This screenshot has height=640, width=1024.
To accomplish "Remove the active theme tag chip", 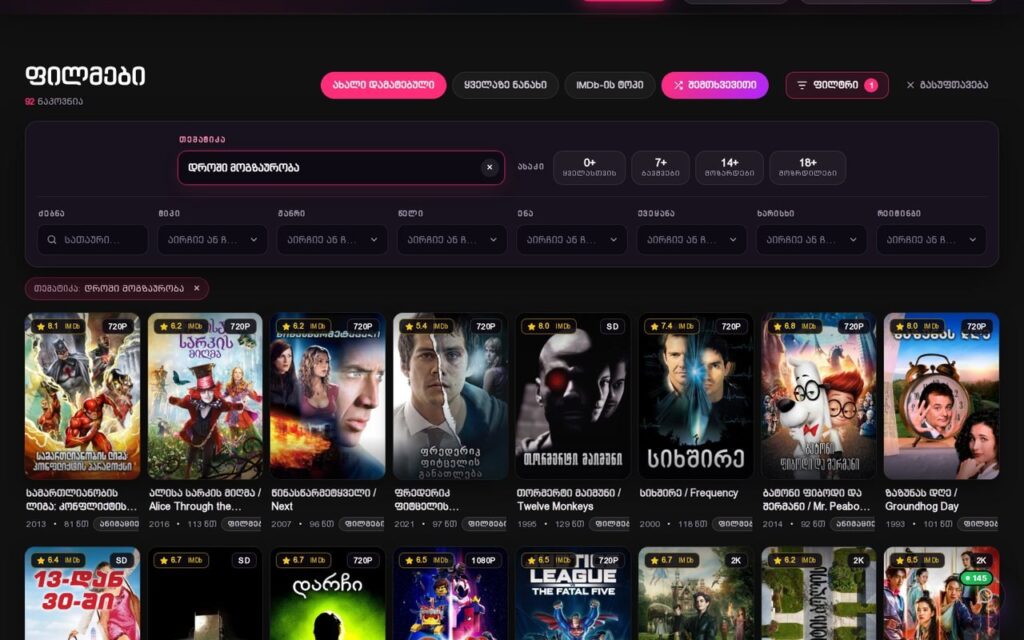I will (x=197, y=288).
